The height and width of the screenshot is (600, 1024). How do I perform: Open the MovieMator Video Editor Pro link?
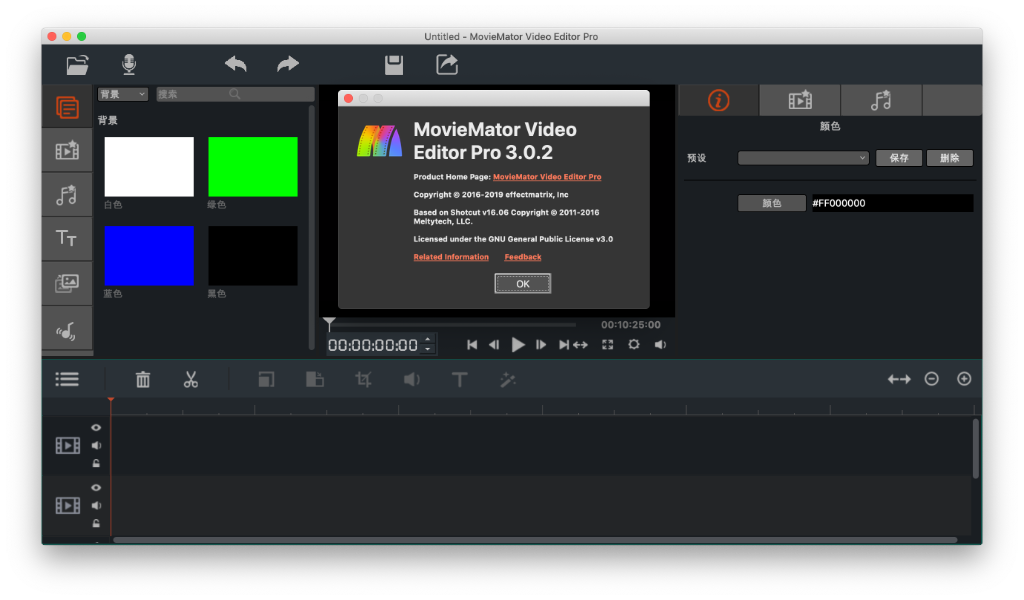(x=547, y=177)
